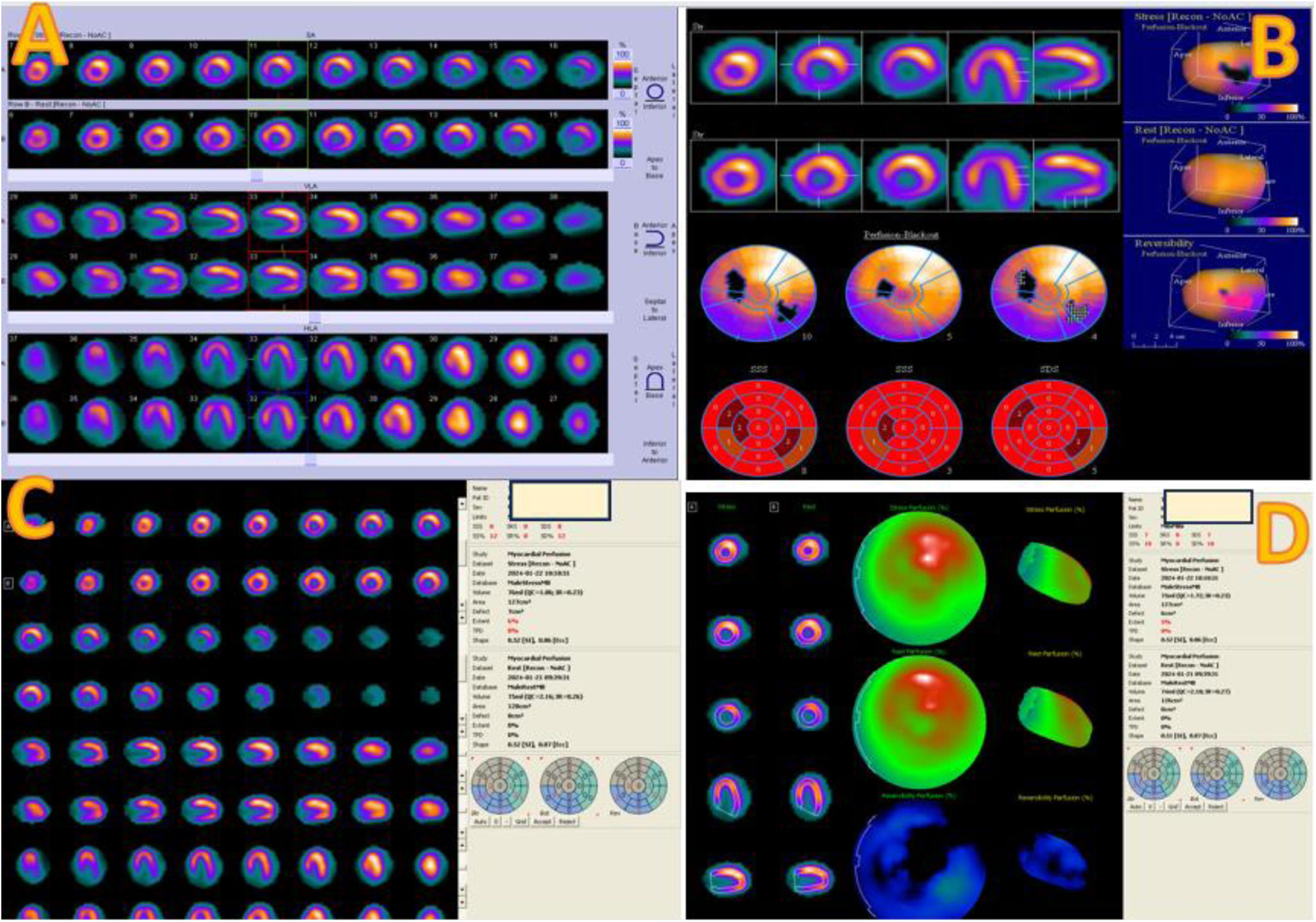Click the Auto button in panel C
The image size is (1316, 922).
pos(480,822)
